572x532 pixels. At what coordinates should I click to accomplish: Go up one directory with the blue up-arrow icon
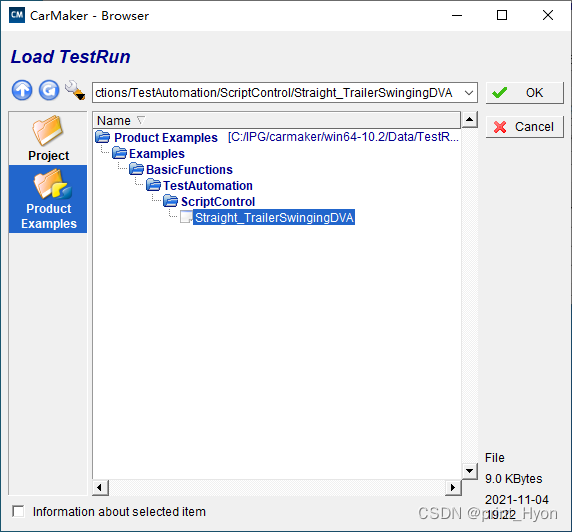click(22, 90)
